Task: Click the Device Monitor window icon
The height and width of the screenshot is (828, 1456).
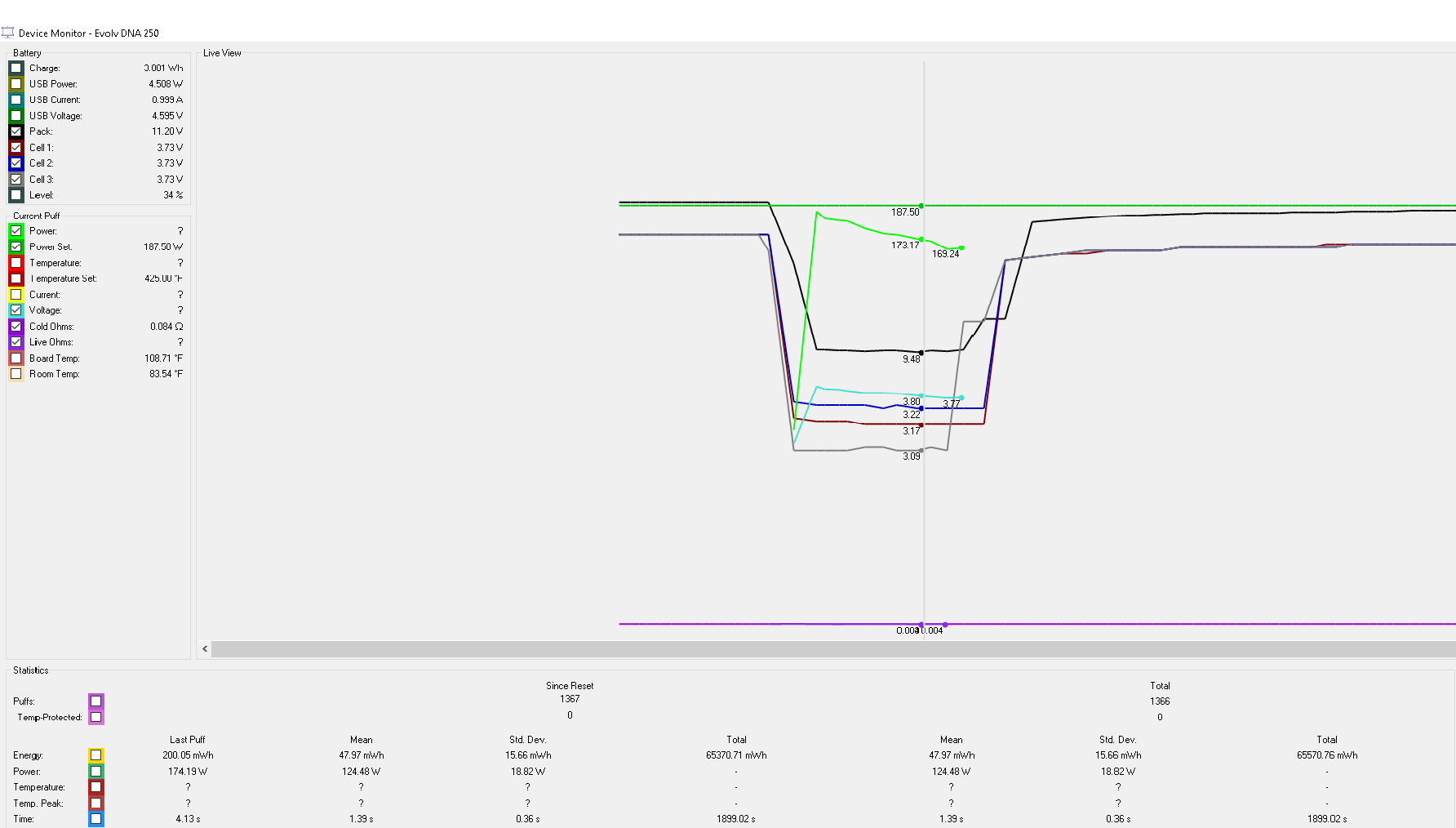Action: click(x=8, y=33)
